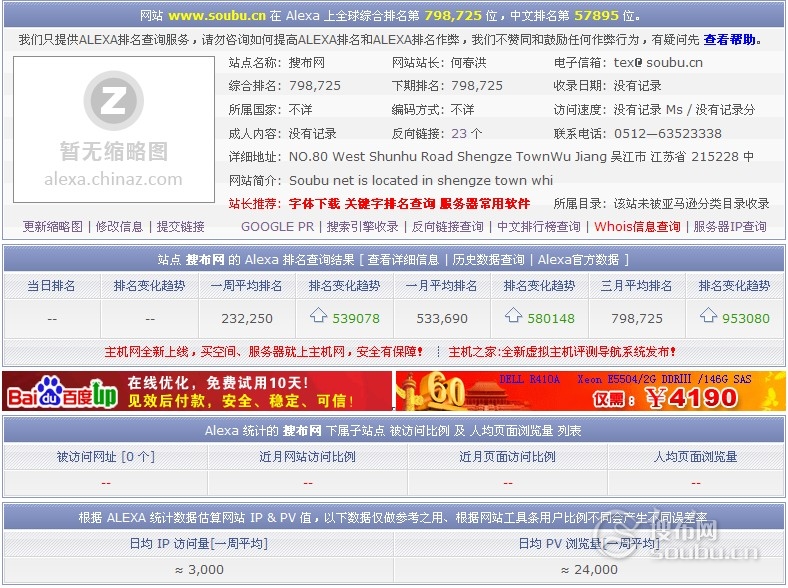Click the up arrow icon beside 953080

(x=708, y=316)
